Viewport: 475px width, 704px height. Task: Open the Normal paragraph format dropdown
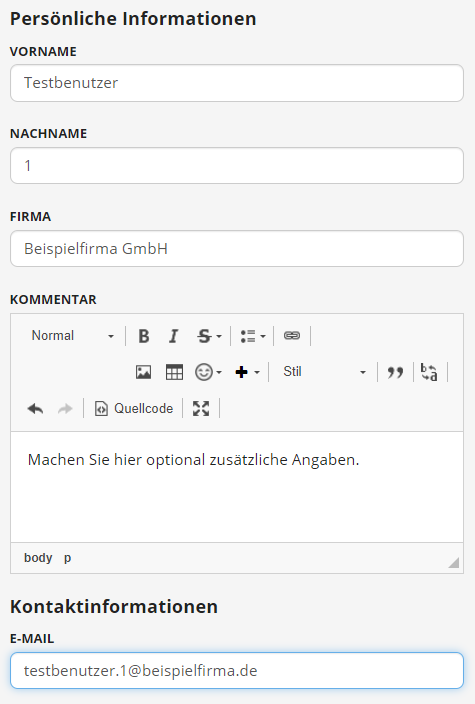[73, 336]
